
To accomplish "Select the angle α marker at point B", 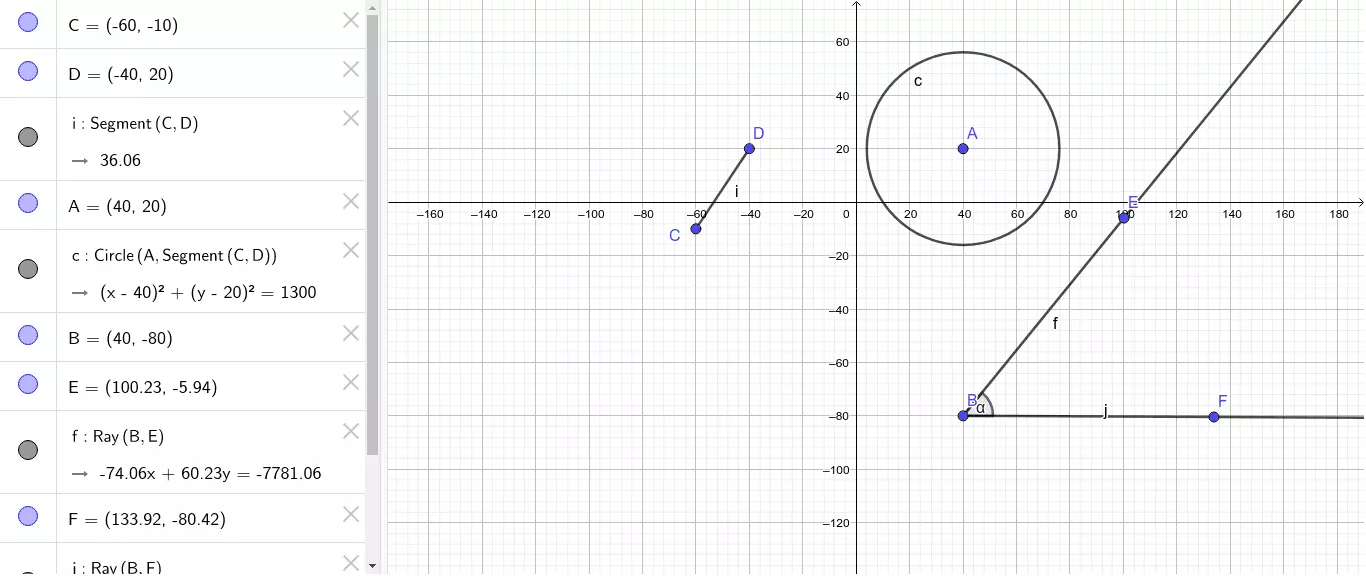I will point(983,408).
